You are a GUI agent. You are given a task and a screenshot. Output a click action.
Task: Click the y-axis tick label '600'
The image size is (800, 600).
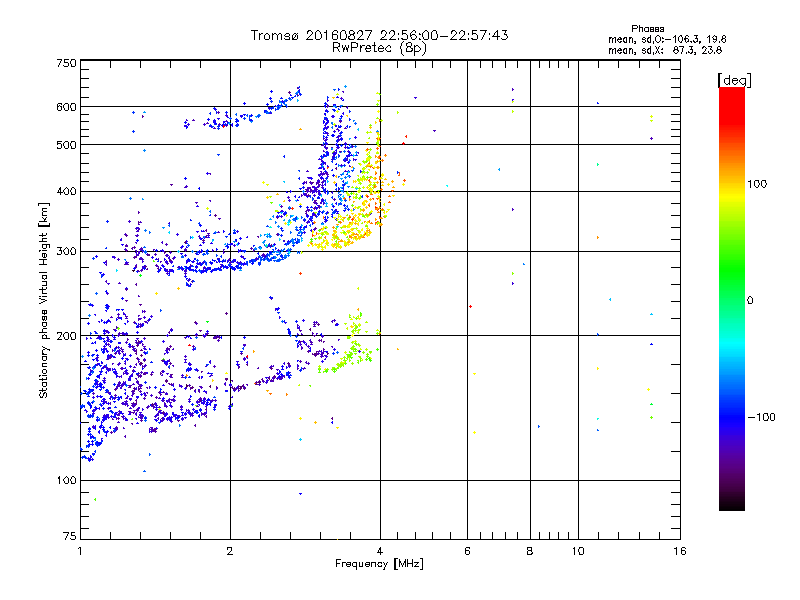(x=66, y=107)
